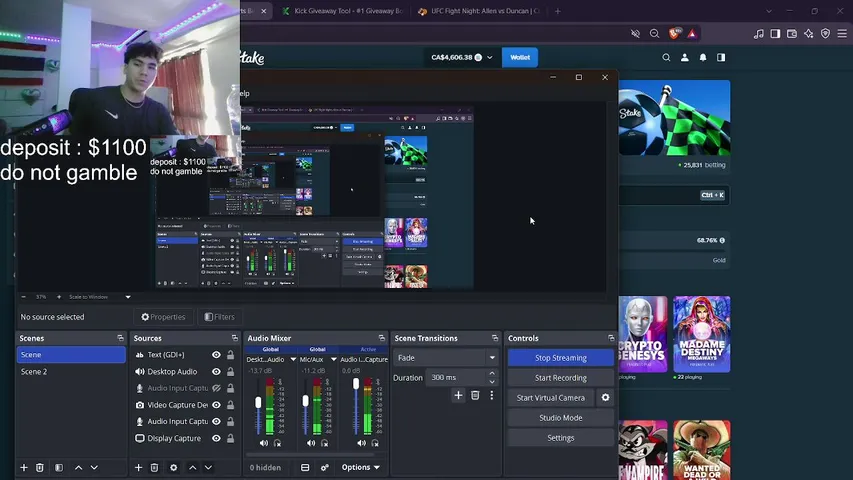The height and width of the screenshot is (480, 853).
Task: Switch to Kick Giveaway Tool browser tab
Action: pyautogui.click(x=343, y=11)
